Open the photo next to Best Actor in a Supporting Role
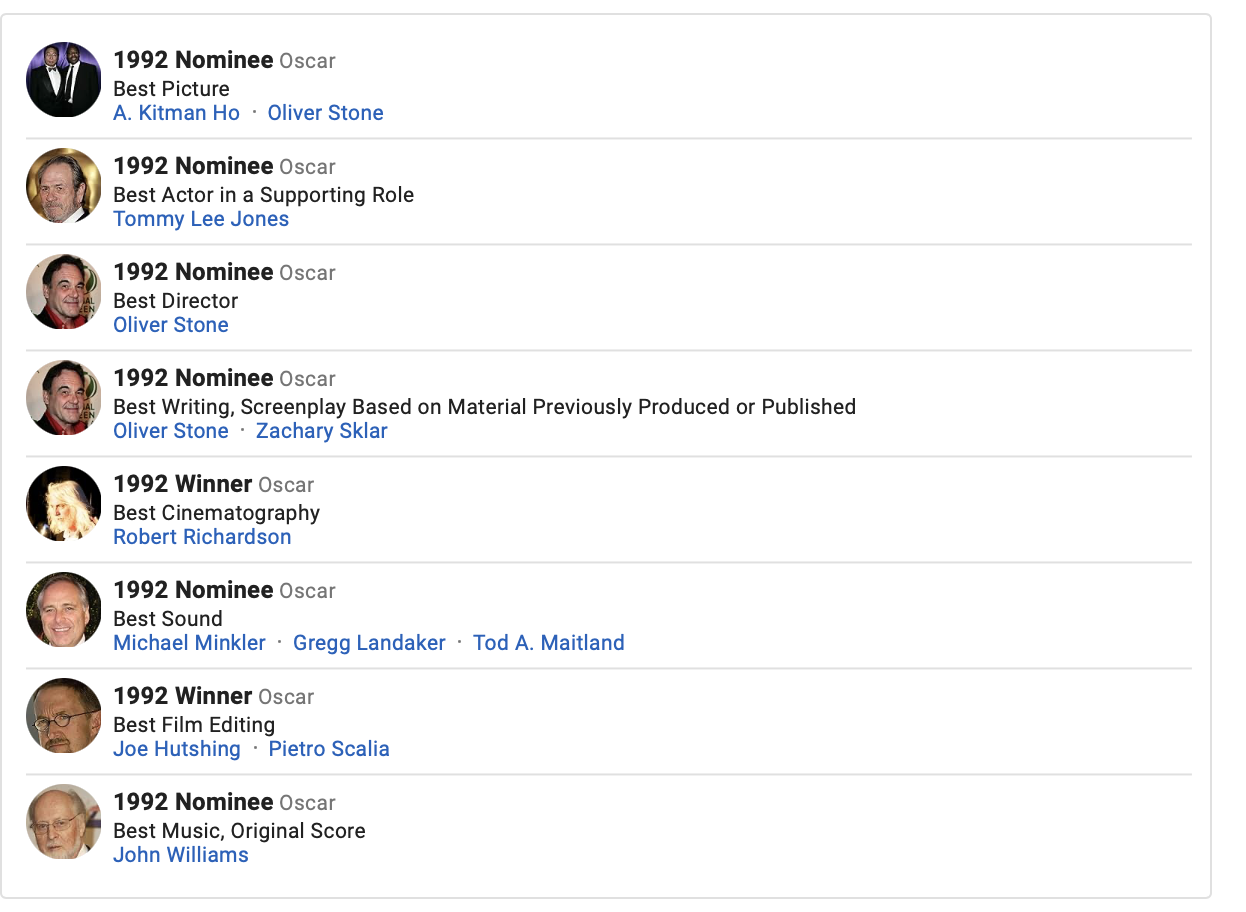The height and width of the screenshot is (912, 1246). pos(64,186)
